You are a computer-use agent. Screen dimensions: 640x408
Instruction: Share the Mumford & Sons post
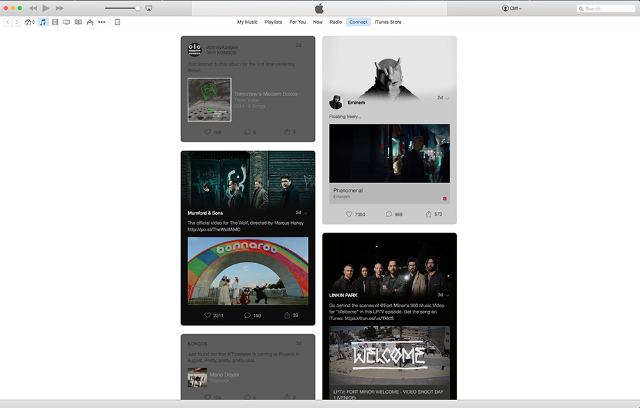pos(287,315)
